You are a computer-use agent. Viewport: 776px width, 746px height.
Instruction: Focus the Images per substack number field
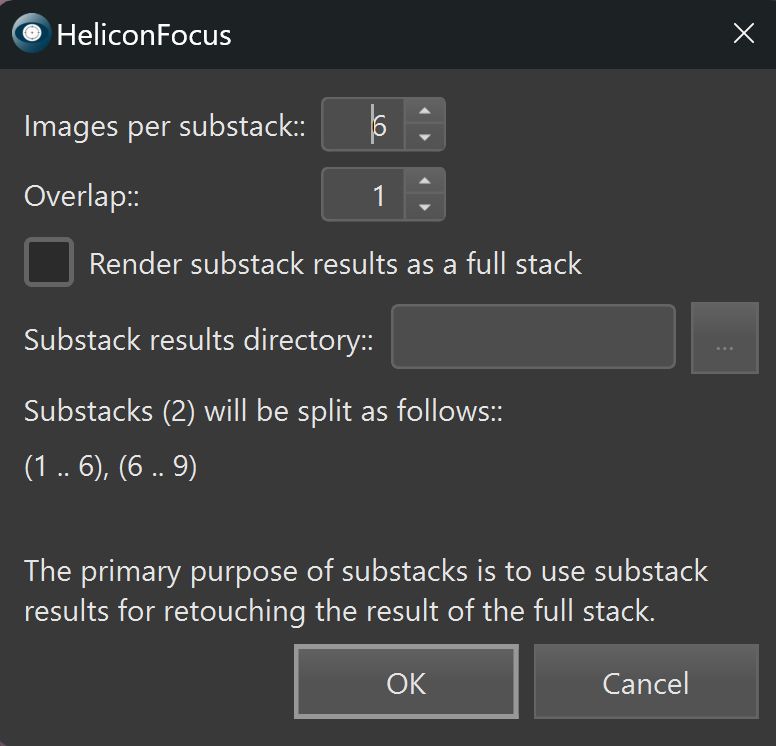click(x=365, y=125)
